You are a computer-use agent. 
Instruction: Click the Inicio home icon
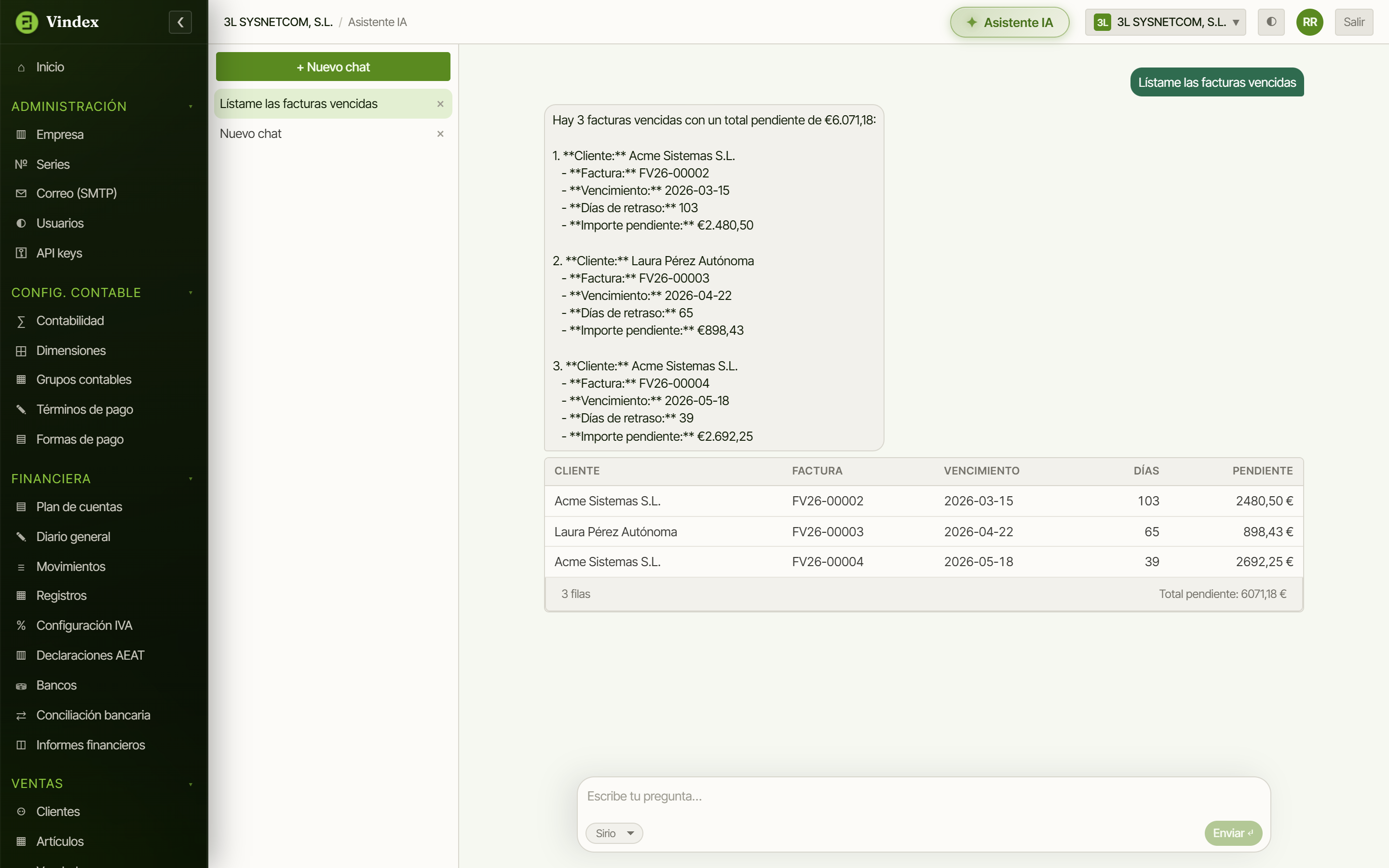[x=21, y=67]
